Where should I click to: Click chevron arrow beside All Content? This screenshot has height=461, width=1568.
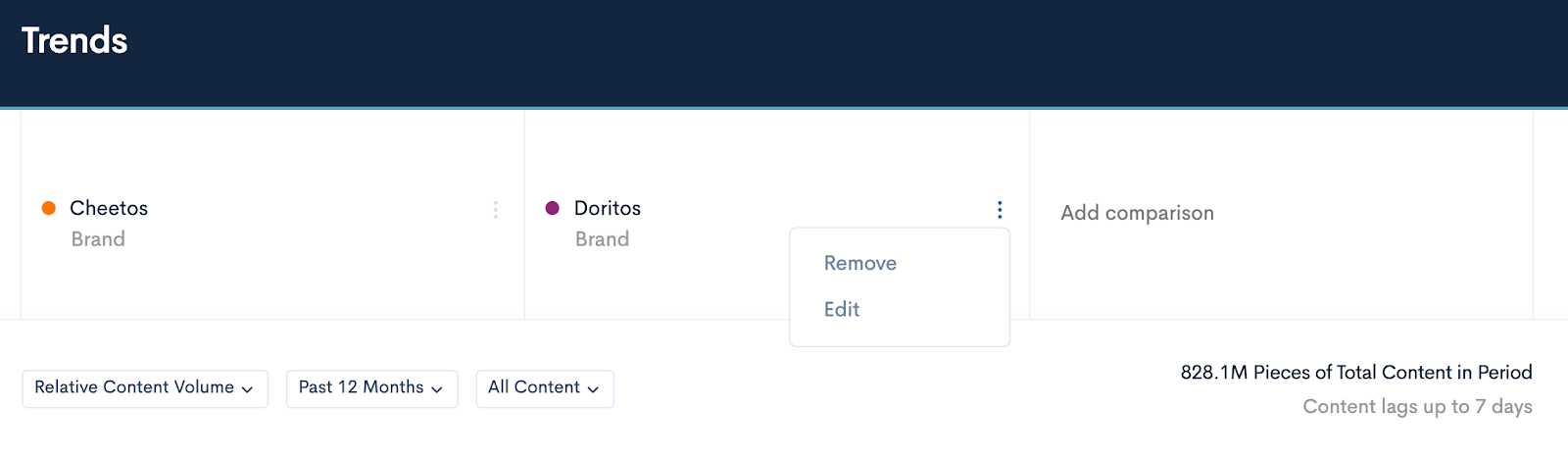click(593, 389)
